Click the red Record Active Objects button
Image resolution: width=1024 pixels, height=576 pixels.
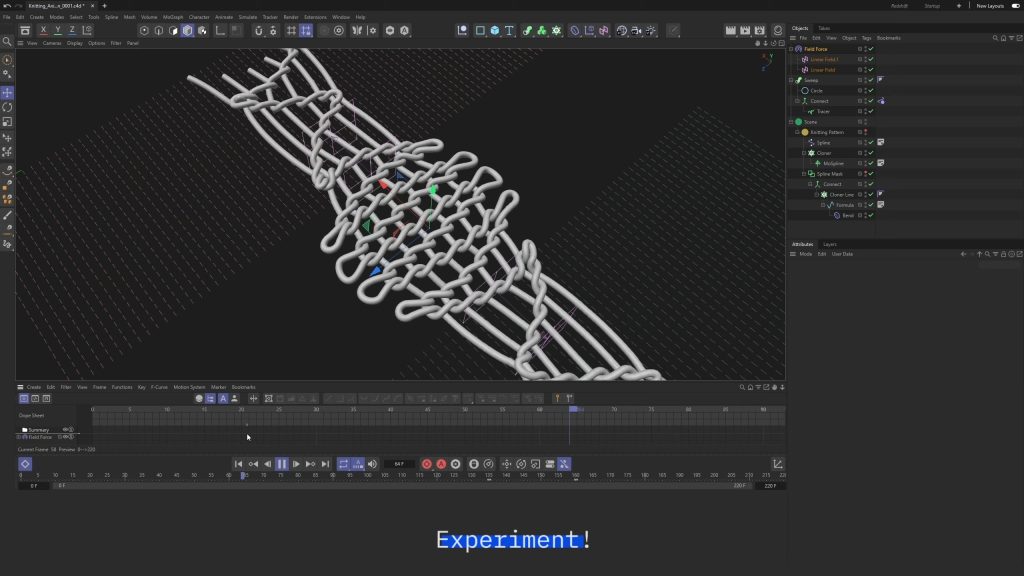(x=426, y=464)
